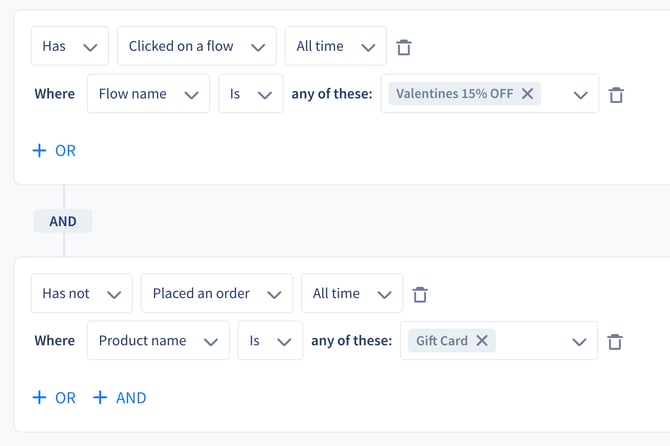Open the 'Has' dropdown
Screen dimensions: 670x446
coord(70,46)
